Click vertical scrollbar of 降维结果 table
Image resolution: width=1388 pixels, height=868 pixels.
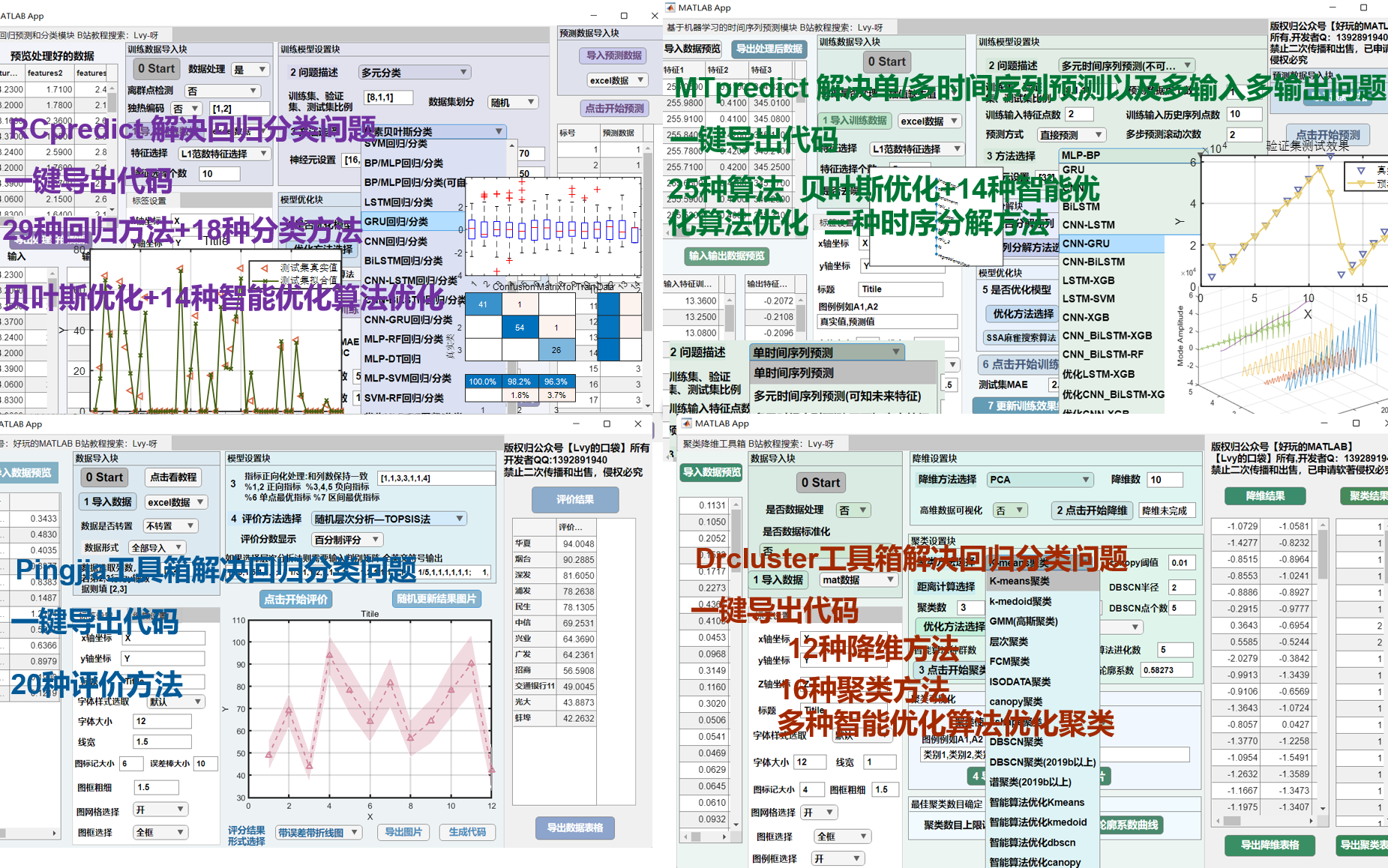[x=1323, y=666]
